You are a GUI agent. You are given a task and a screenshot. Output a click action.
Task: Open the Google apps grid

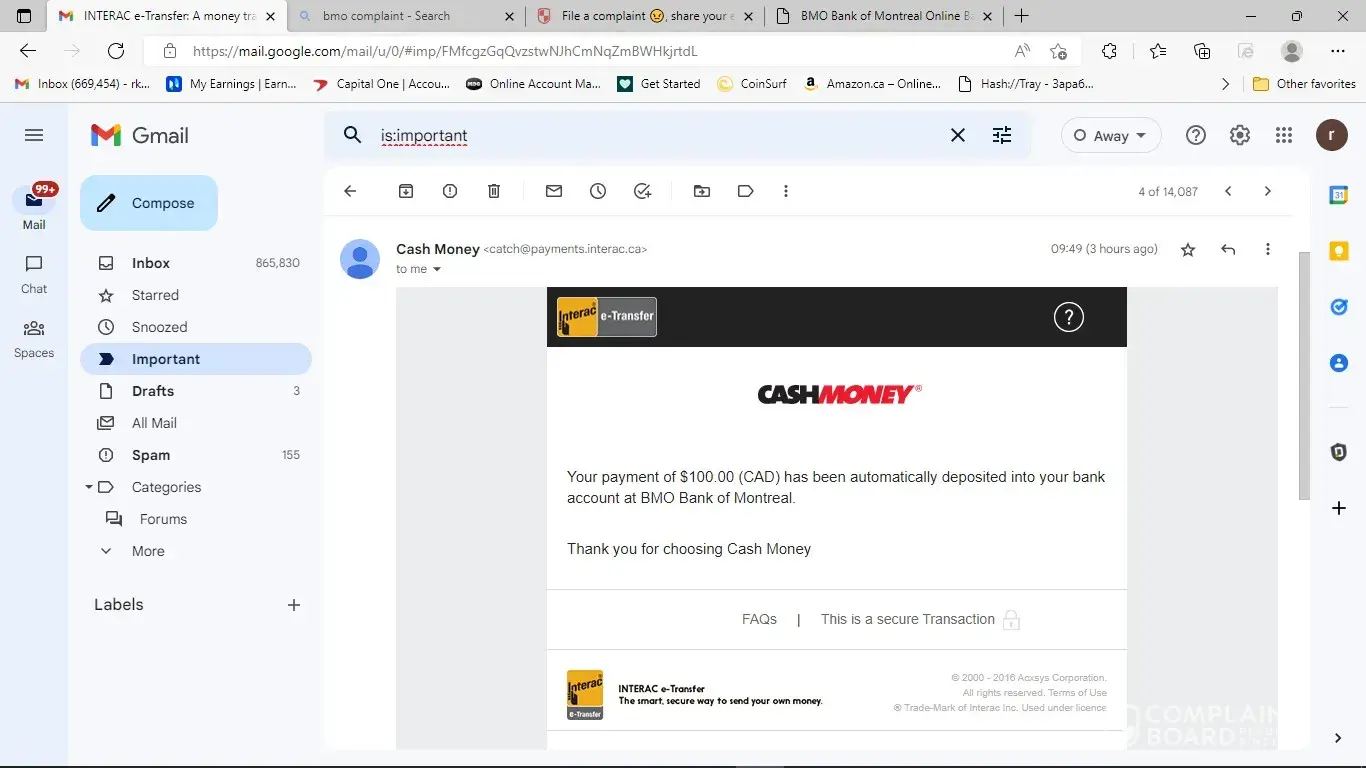pyautogui.click(x=1284, y=135)
